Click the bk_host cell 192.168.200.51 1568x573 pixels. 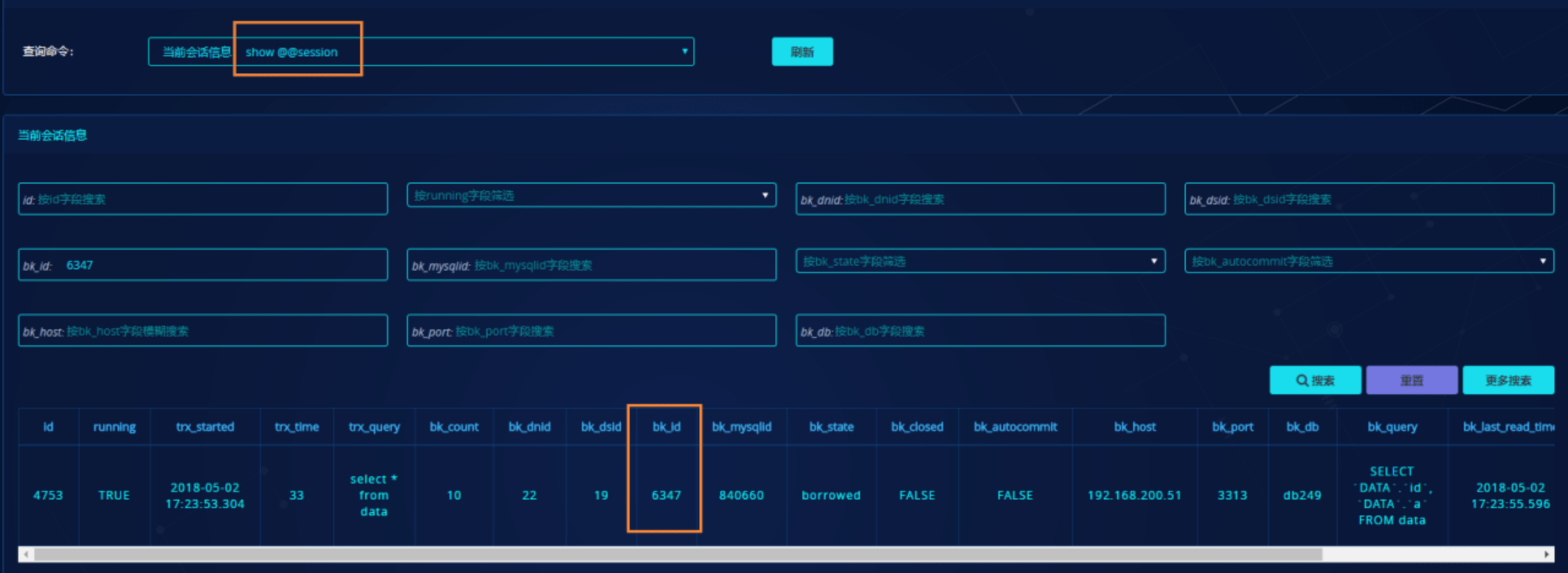pos(1134,495)
